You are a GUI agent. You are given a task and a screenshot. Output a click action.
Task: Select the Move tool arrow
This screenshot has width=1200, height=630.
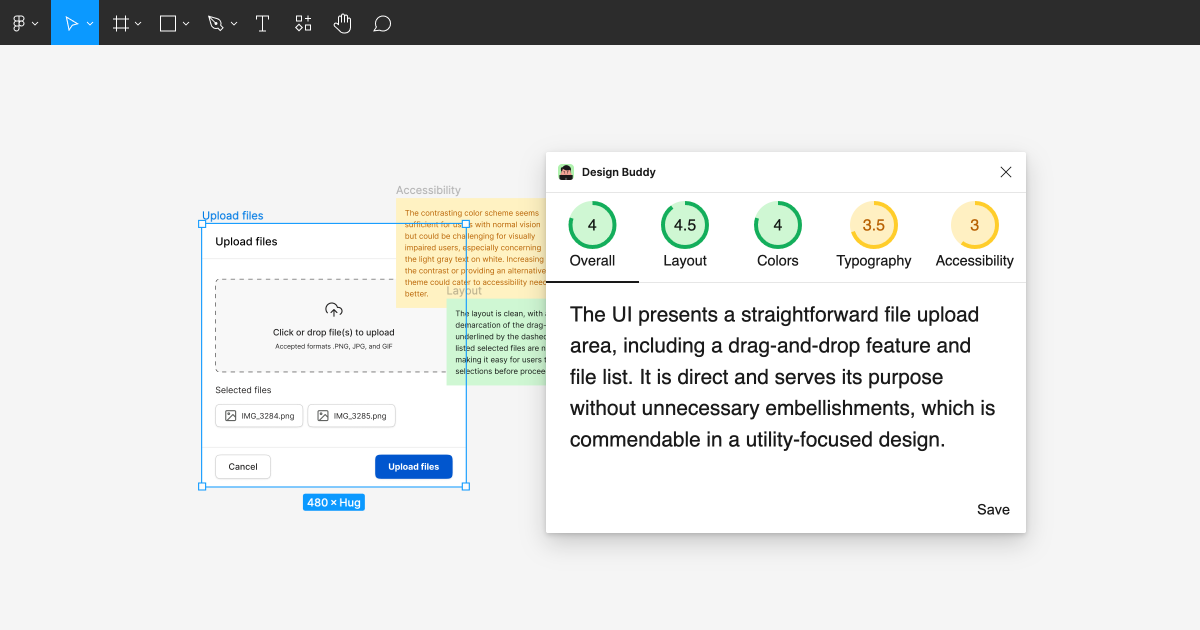pyautogui.click(x=71, y=23)
